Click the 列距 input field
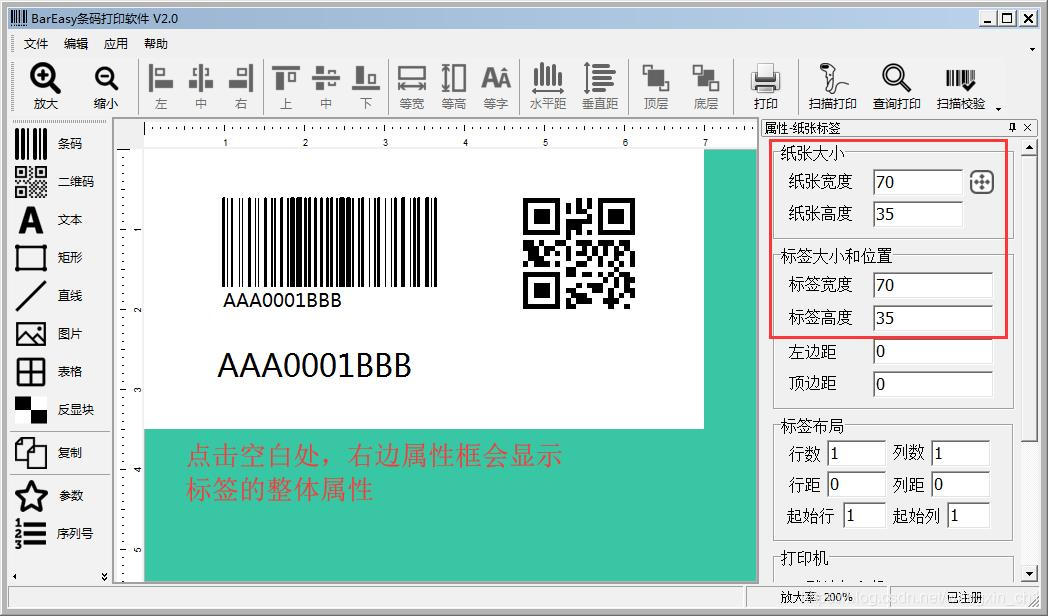 pyautogui.click(x=961, y=484)
